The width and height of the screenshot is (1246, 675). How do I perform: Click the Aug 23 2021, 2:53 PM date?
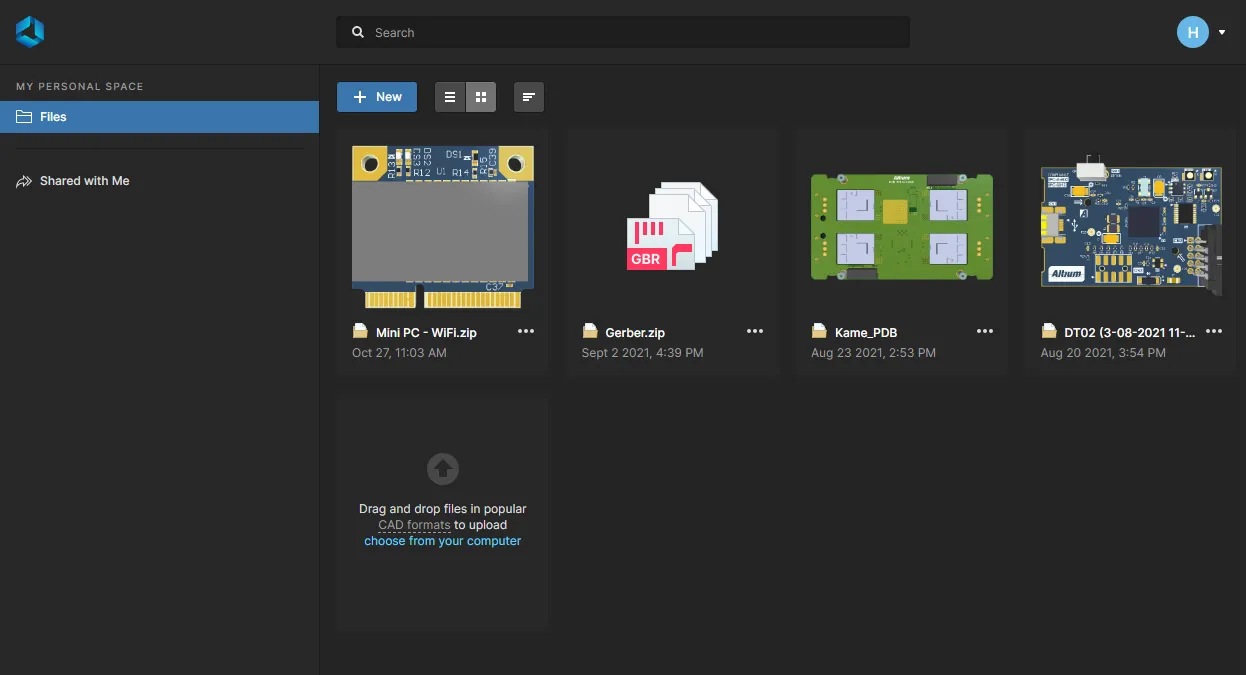[x=873, y=353]
